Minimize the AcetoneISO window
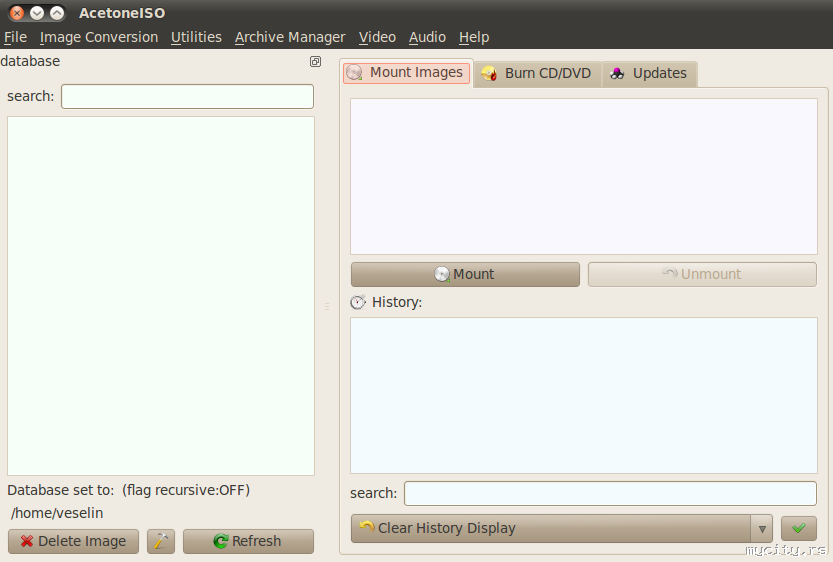The image size is (833, 562). point(37,13)
